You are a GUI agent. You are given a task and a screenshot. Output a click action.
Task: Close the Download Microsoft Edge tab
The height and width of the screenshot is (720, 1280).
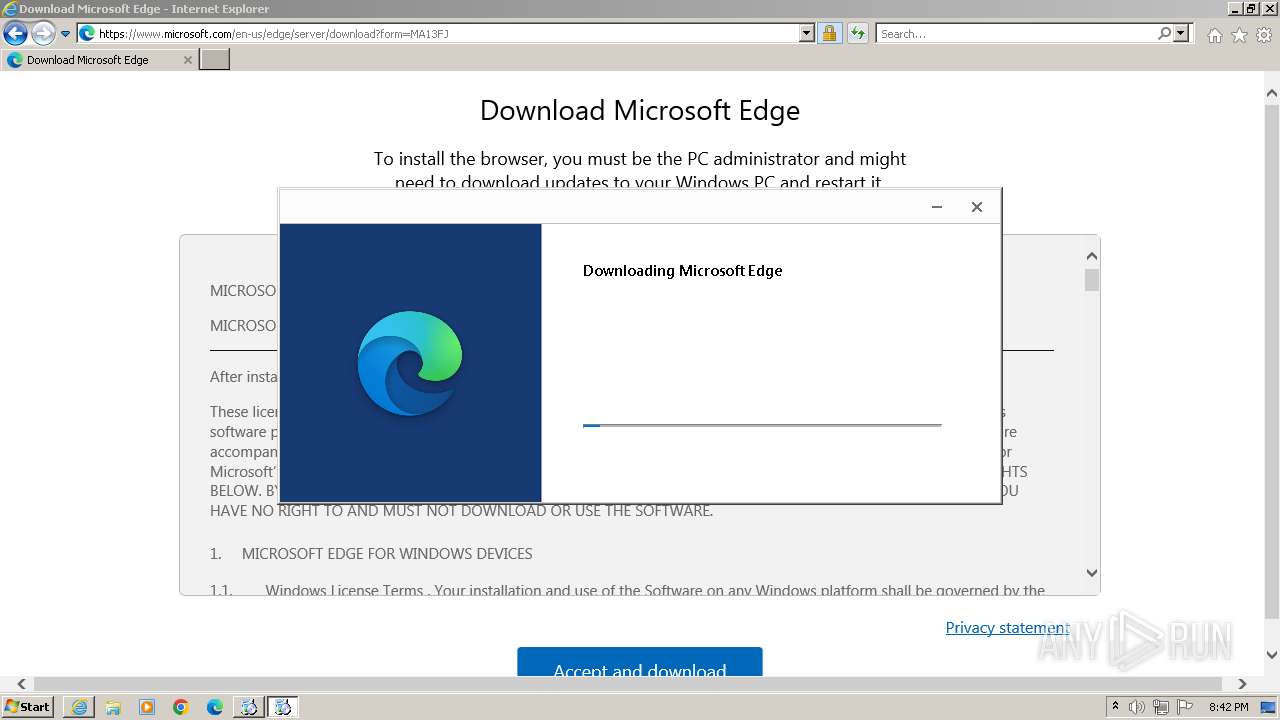187,60
